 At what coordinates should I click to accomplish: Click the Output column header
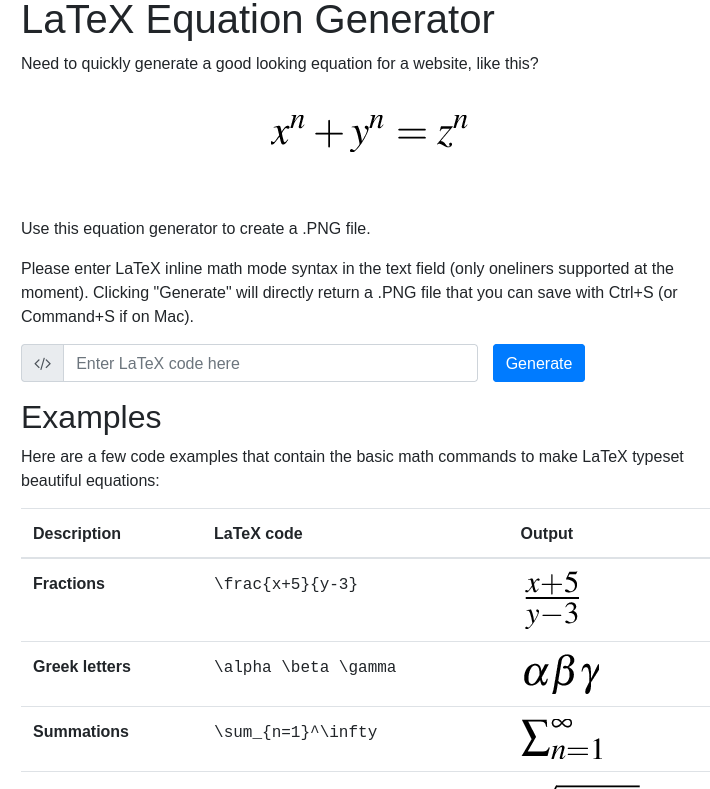[546, 533]
